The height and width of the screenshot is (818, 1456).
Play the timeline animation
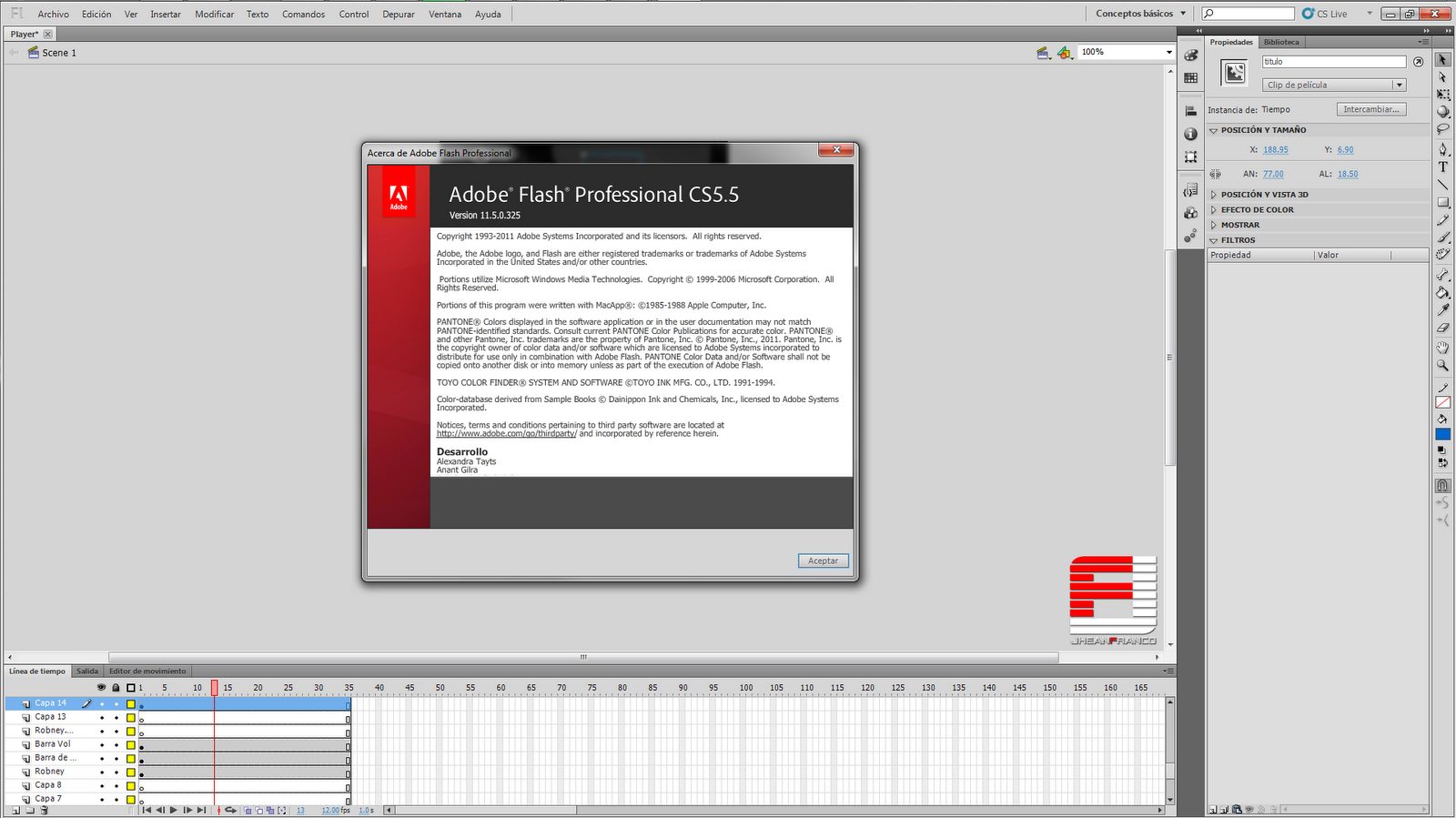174,810
